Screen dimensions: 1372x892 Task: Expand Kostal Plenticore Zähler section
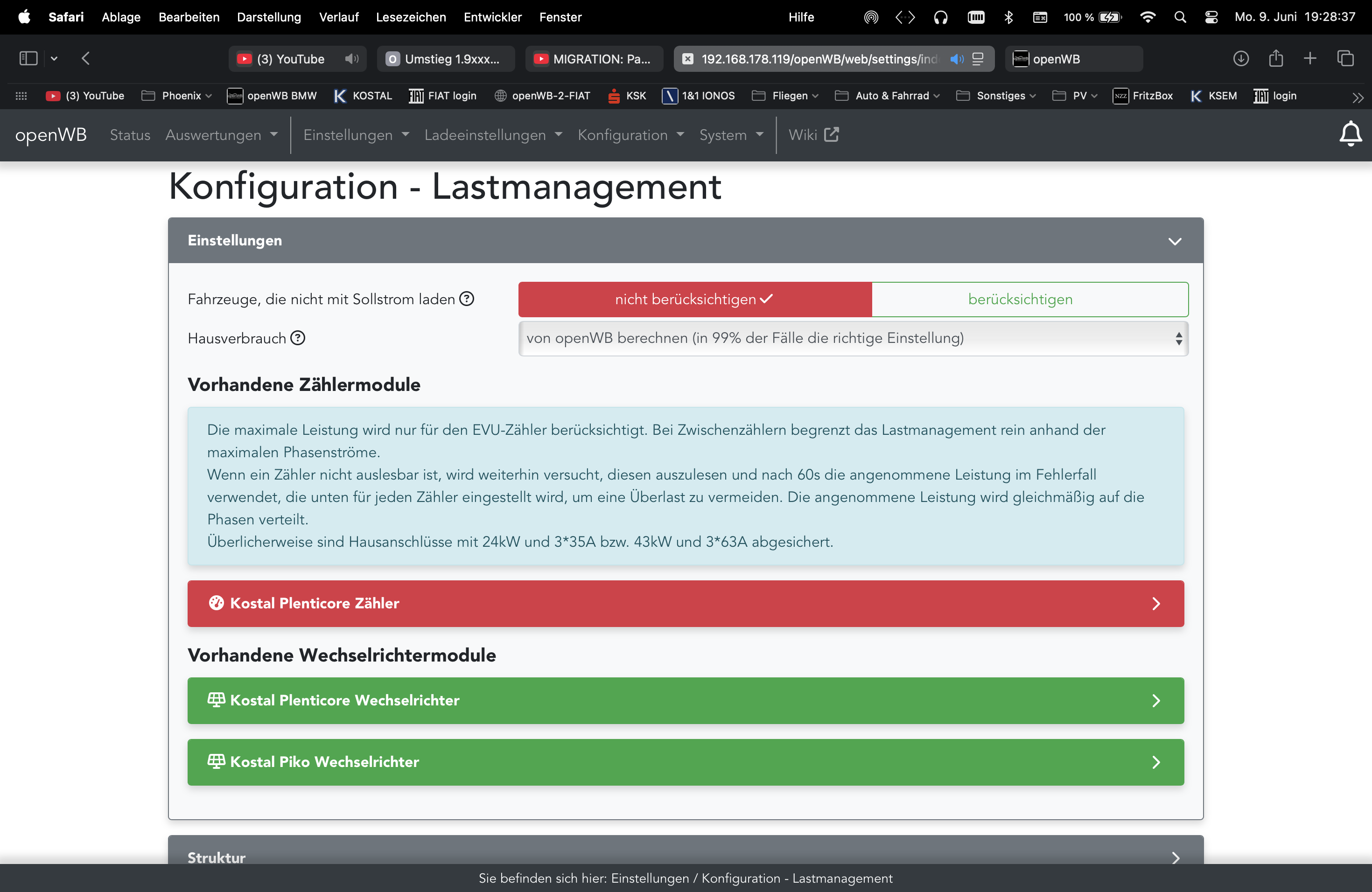pos(686,603)
